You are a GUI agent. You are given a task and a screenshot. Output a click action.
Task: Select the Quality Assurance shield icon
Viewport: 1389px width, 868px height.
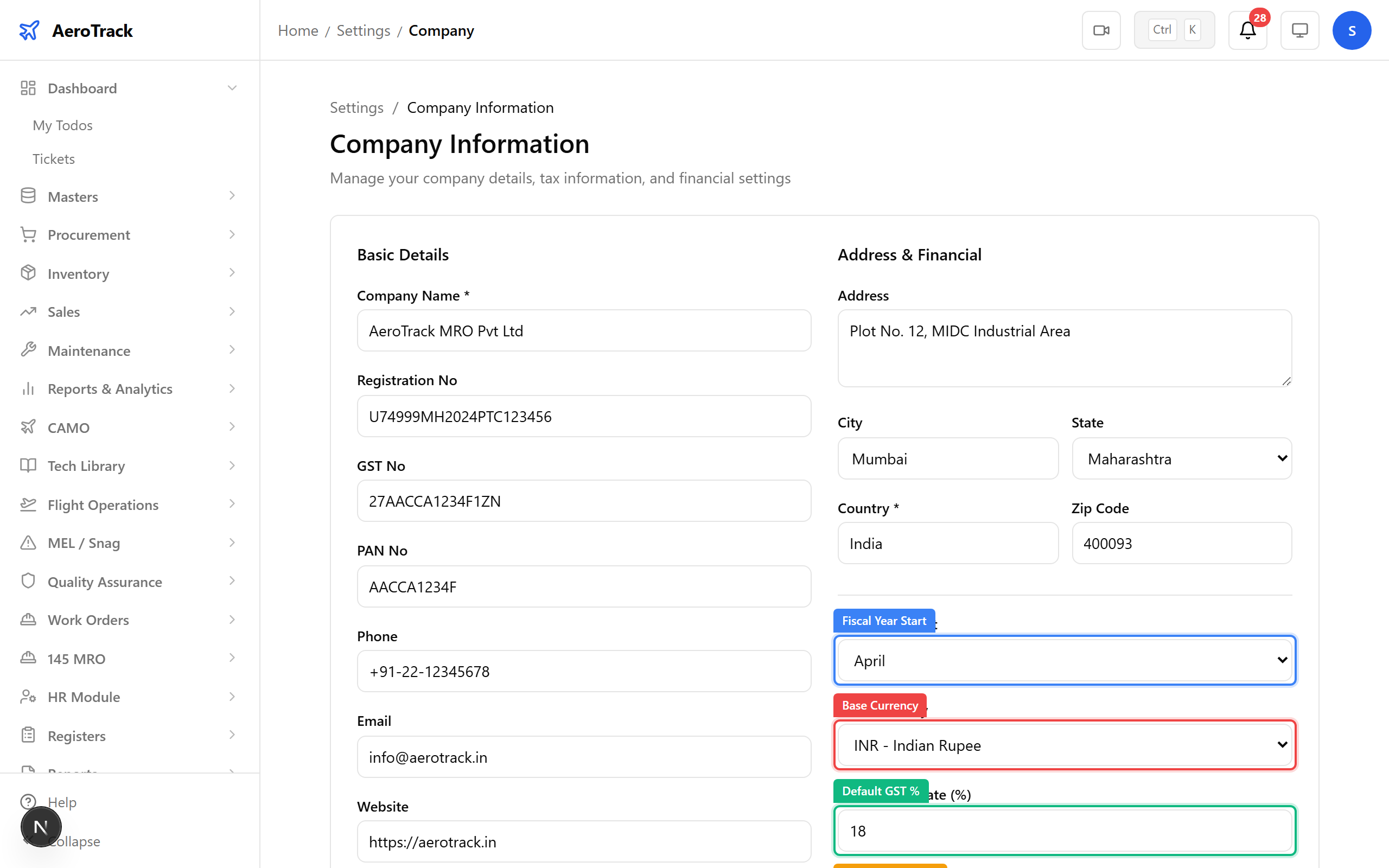pos(28,581)
